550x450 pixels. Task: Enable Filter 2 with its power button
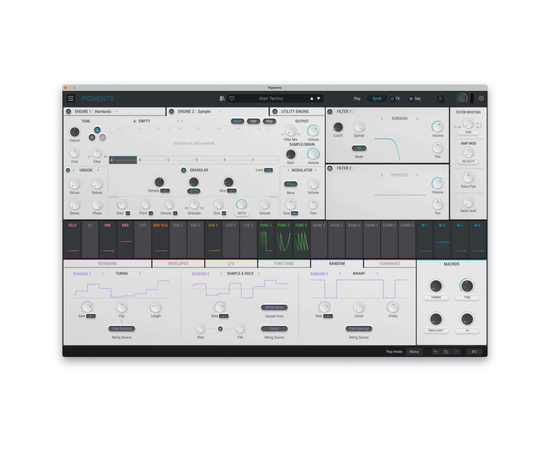(x=330, y=168)
